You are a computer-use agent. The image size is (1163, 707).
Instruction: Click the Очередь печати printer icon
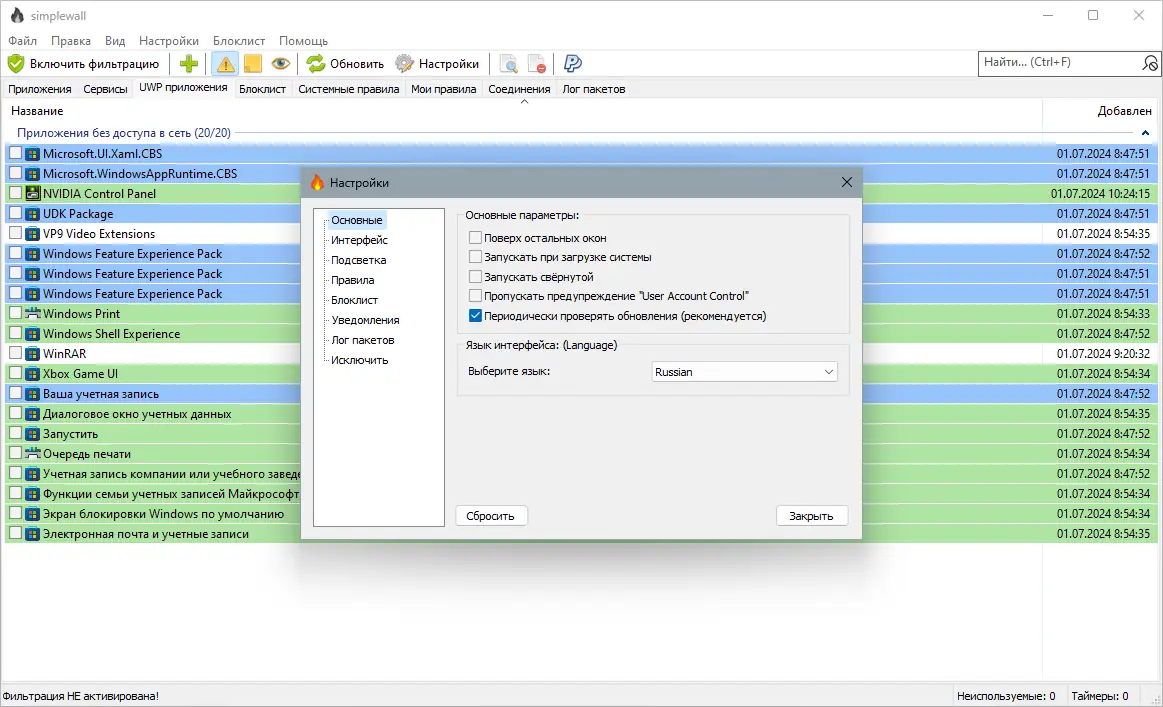(x=32, y=454)
